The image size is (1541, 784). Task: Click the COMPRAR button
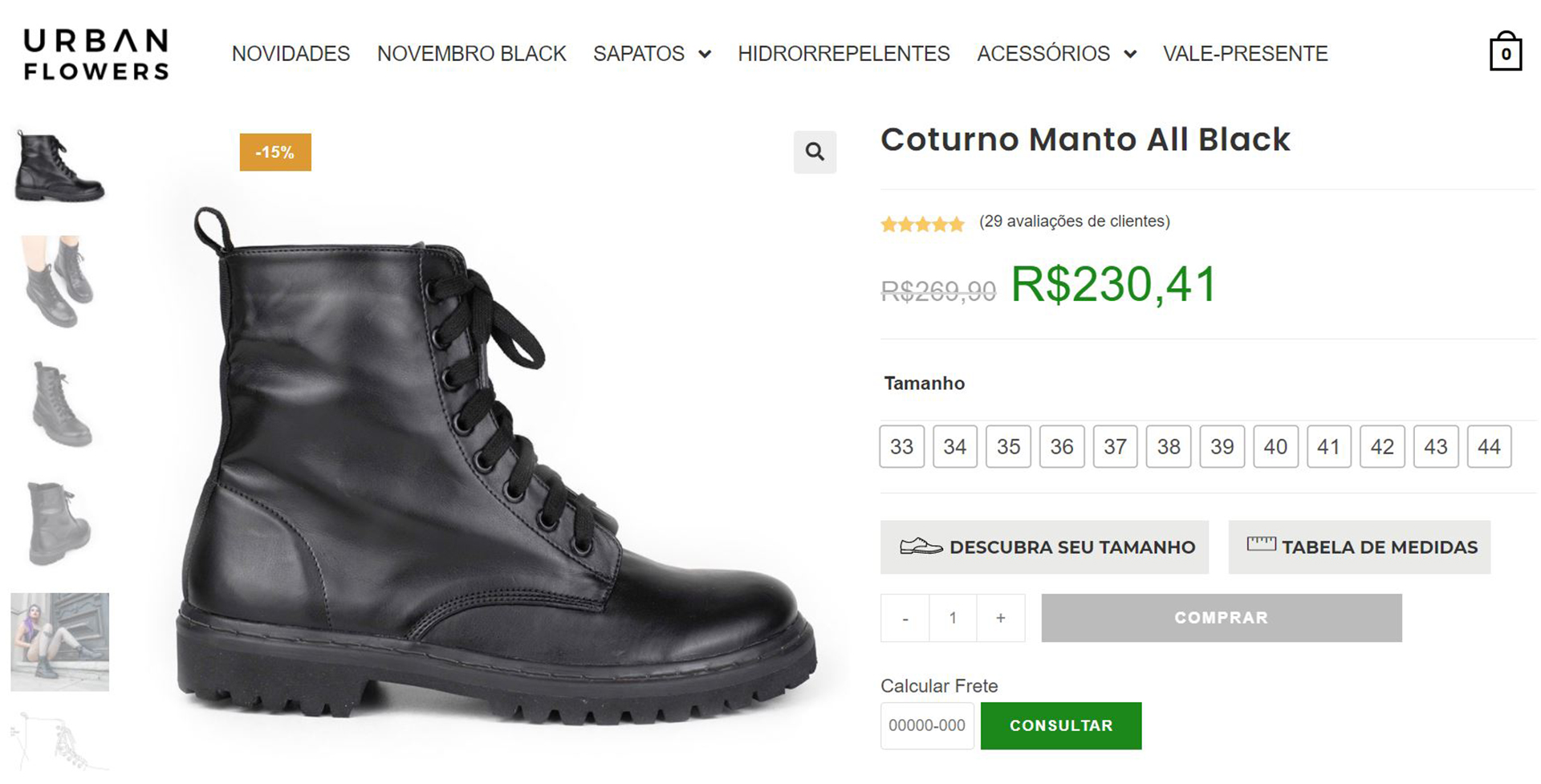coord(1221,618)
